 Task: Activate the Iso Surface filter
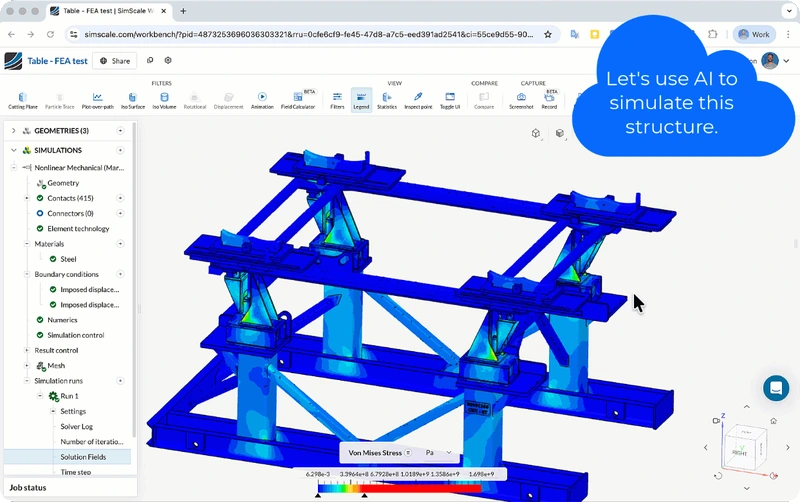click(133, 100)
